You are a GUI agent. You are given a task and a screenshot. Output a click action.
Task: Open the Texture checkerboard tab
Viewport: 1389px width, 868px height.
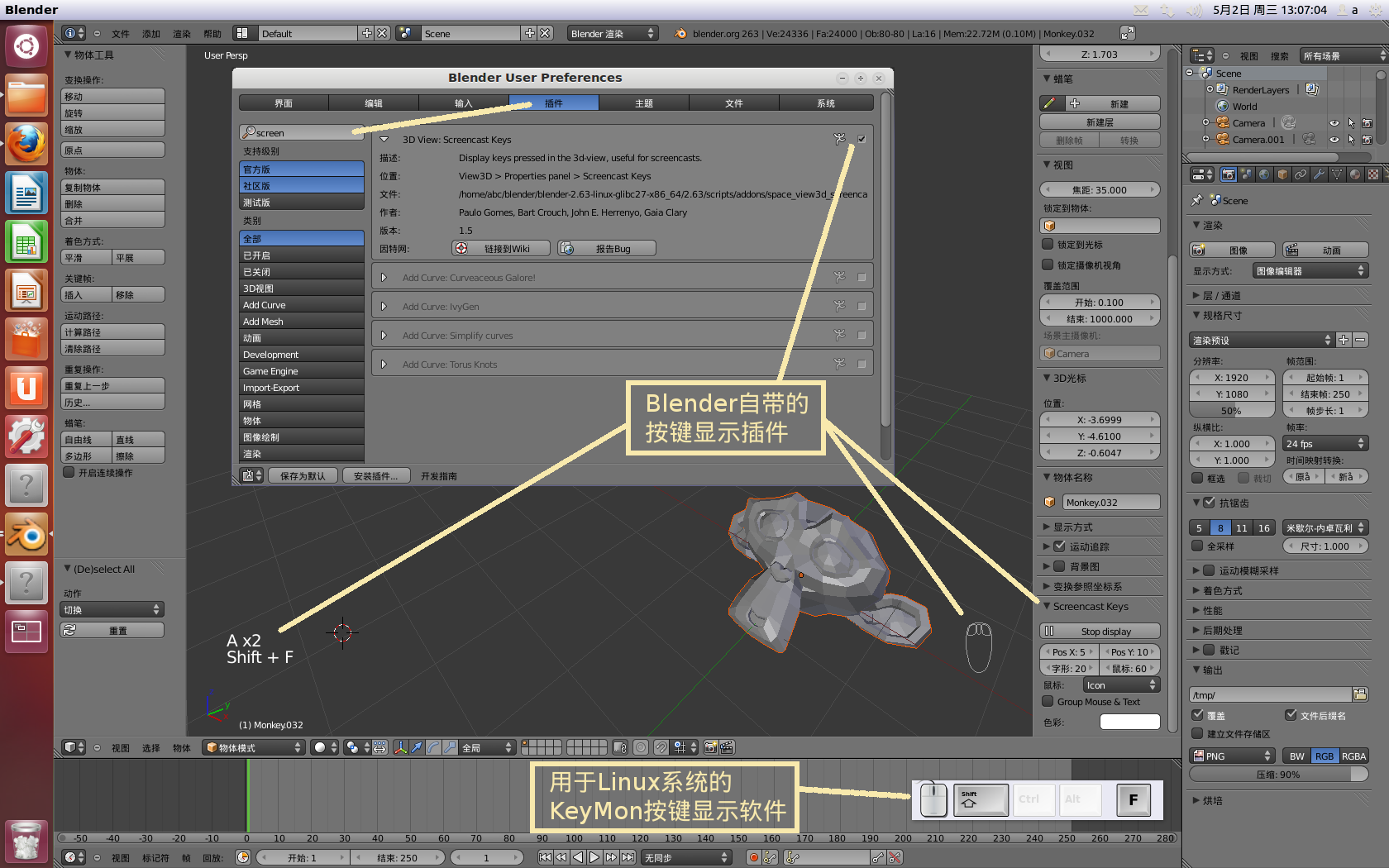pyautogui.click(x=1373, y=174)
